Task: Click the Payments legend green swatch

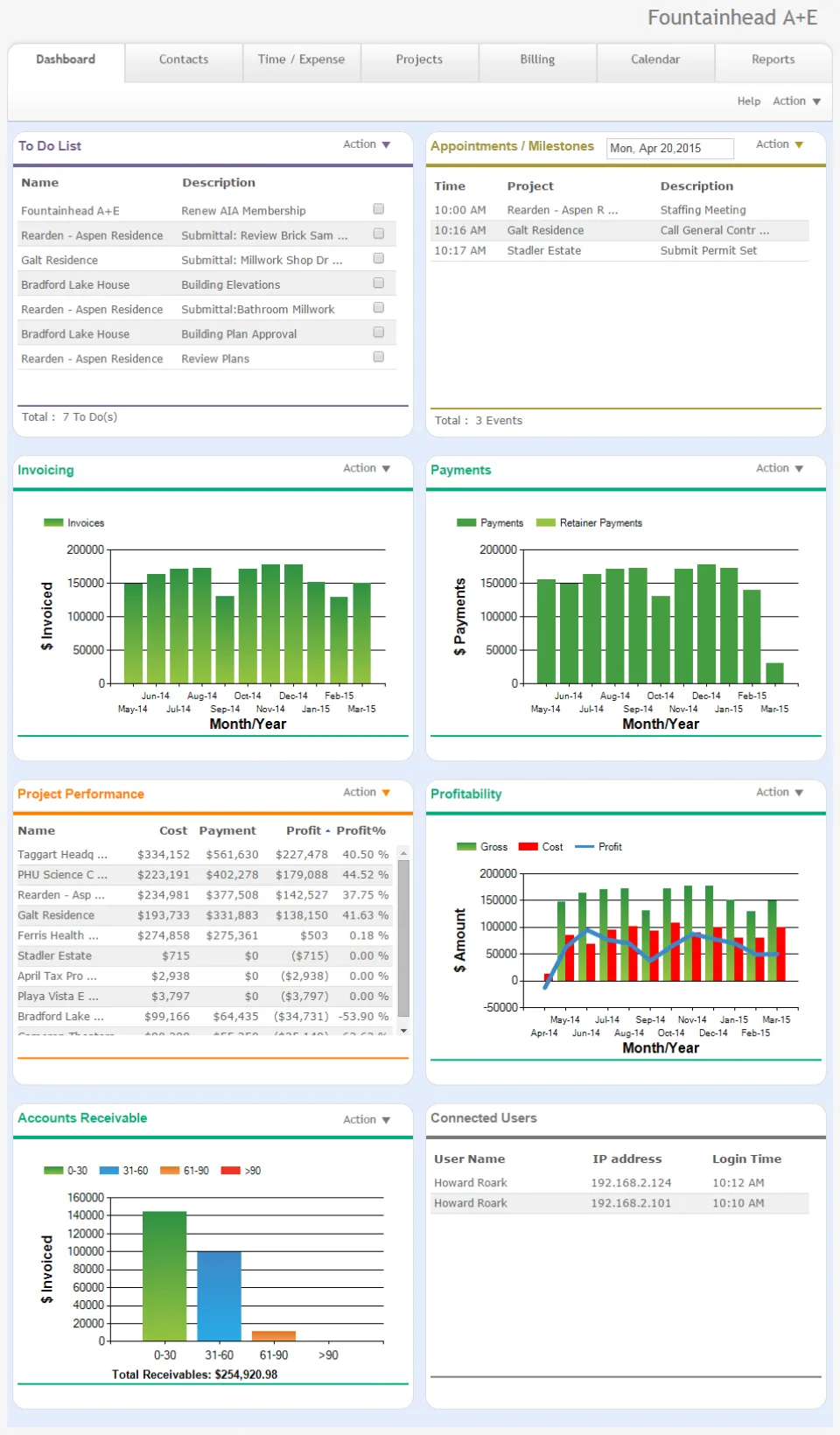Action: (466, 522)
